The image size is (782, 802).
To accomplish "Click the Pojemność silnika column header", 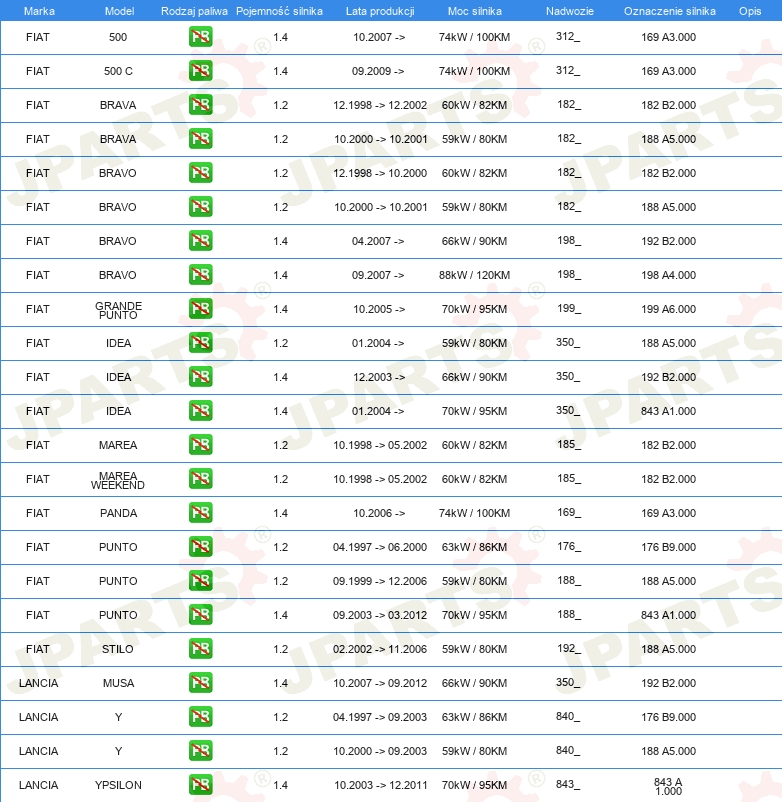I will point(279,11).
